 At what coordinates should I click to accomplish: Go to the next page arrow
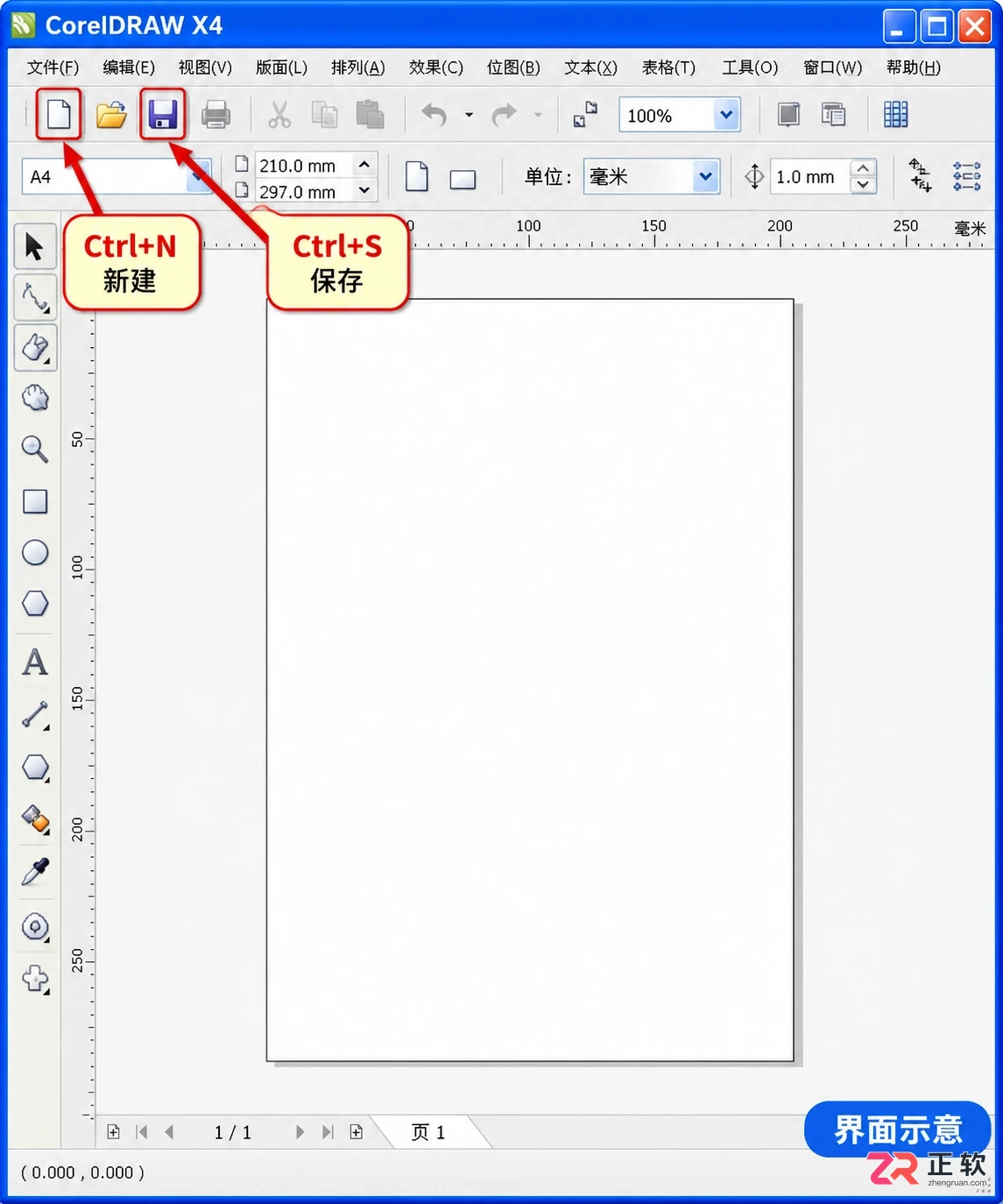(300, 1132)
